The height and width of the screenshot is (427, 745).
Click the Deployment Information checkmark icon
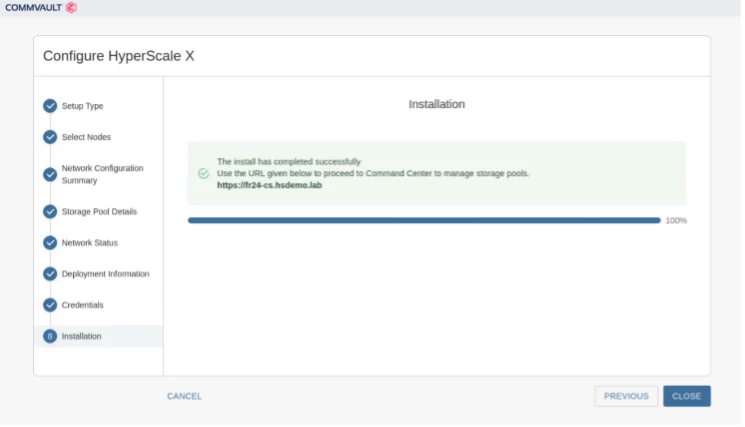(50, 274)
